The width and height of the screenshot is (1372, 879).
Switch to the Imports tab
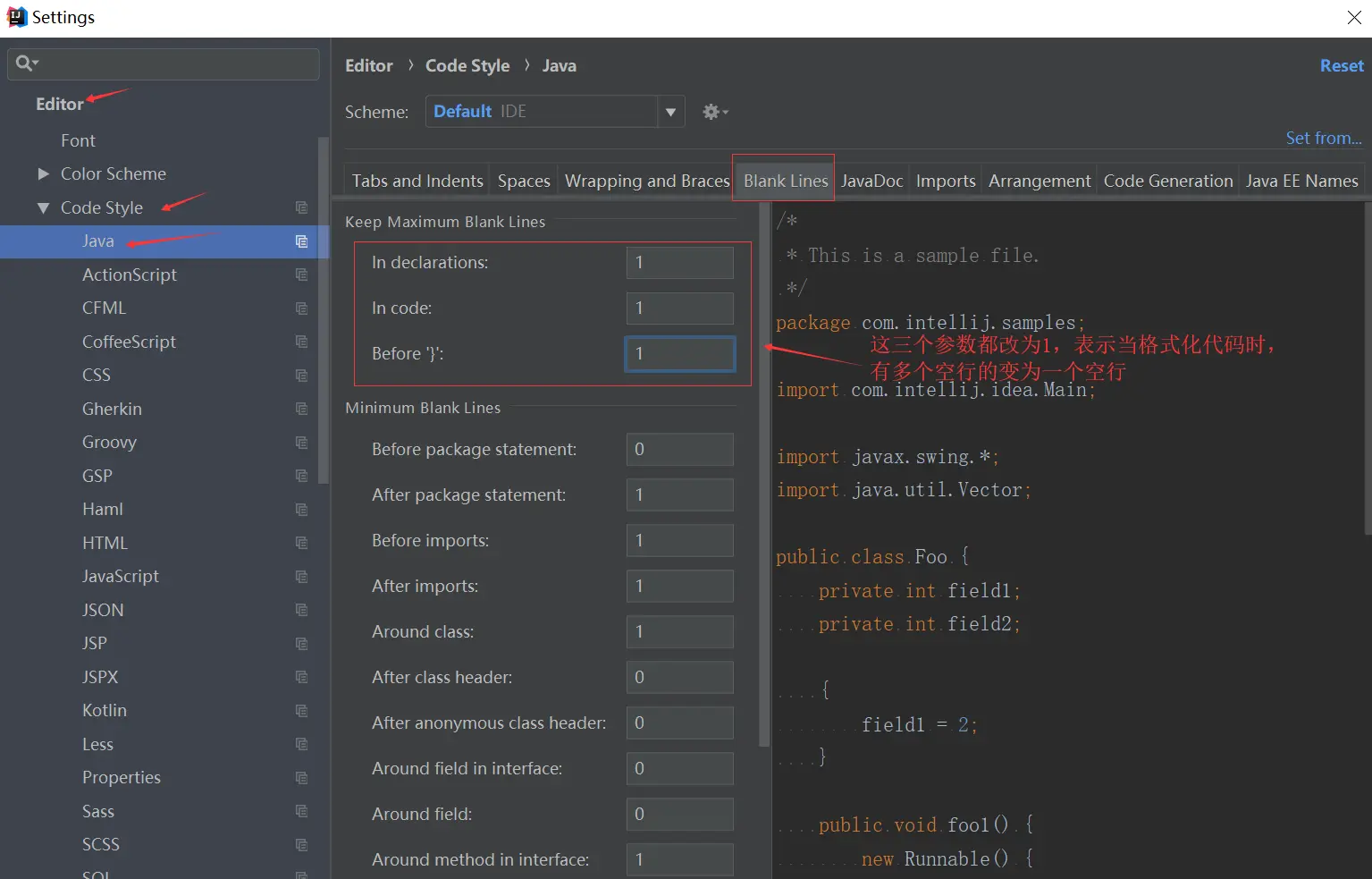click(x=946, y=181)
